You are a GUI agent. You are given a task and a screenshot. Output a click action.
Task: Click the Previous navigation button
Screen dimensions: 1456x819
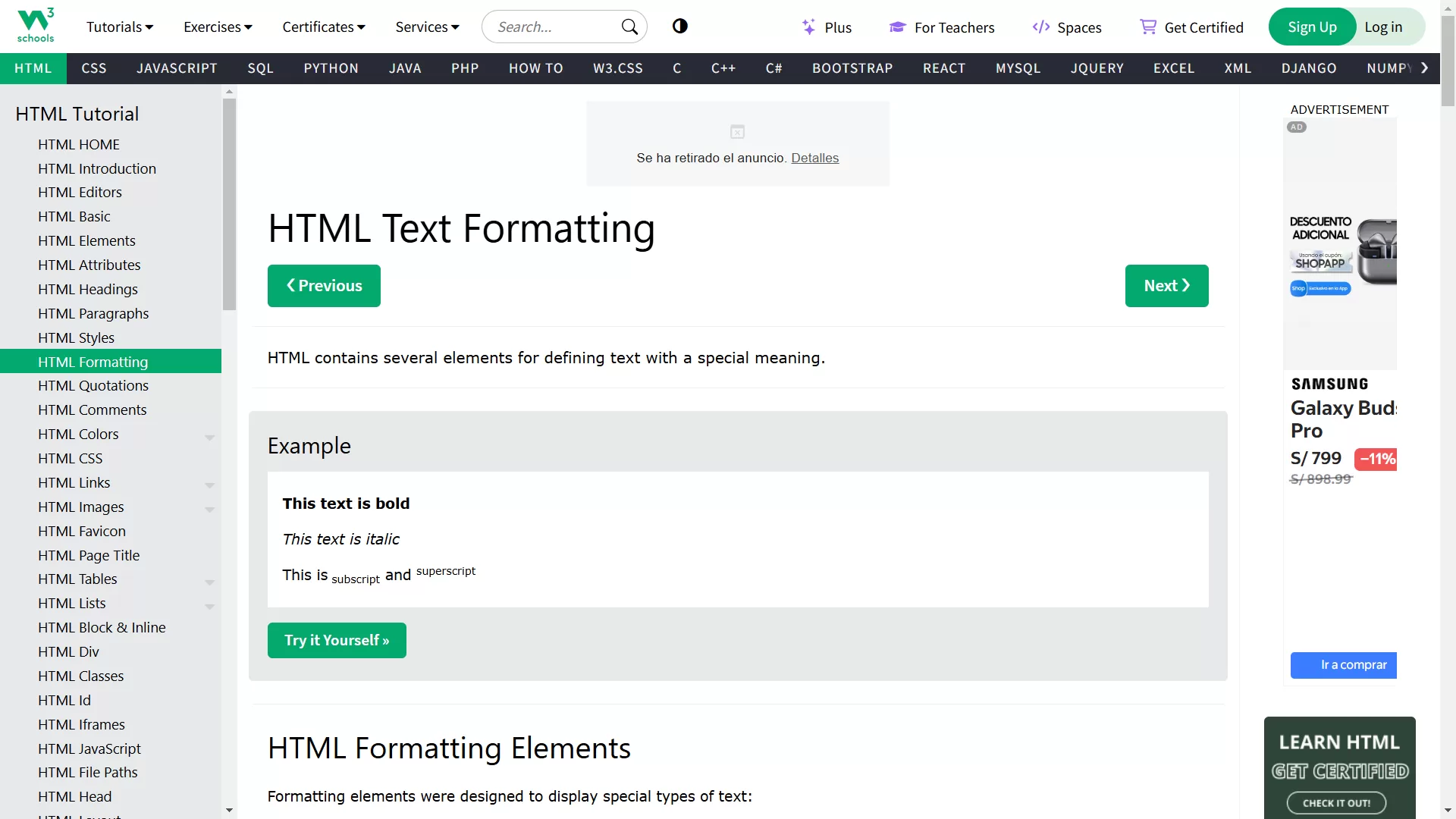[x=324, y=286]
